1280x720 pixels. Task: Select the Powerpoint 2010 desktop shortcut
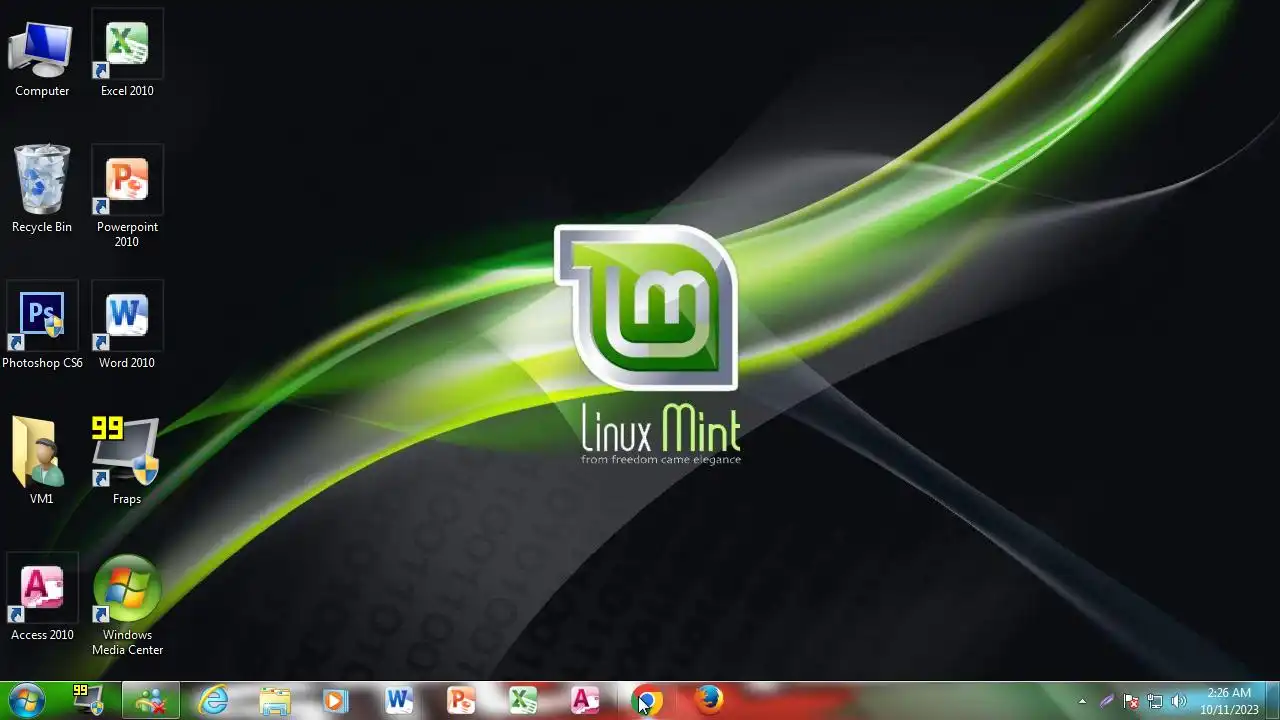point(127,198)
